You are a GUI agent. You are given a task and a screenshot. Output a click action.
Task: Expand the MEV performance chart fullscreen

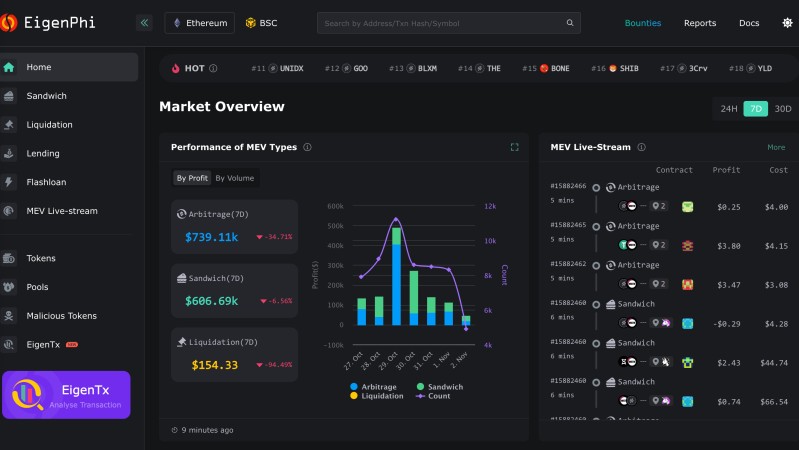[514, 147]
